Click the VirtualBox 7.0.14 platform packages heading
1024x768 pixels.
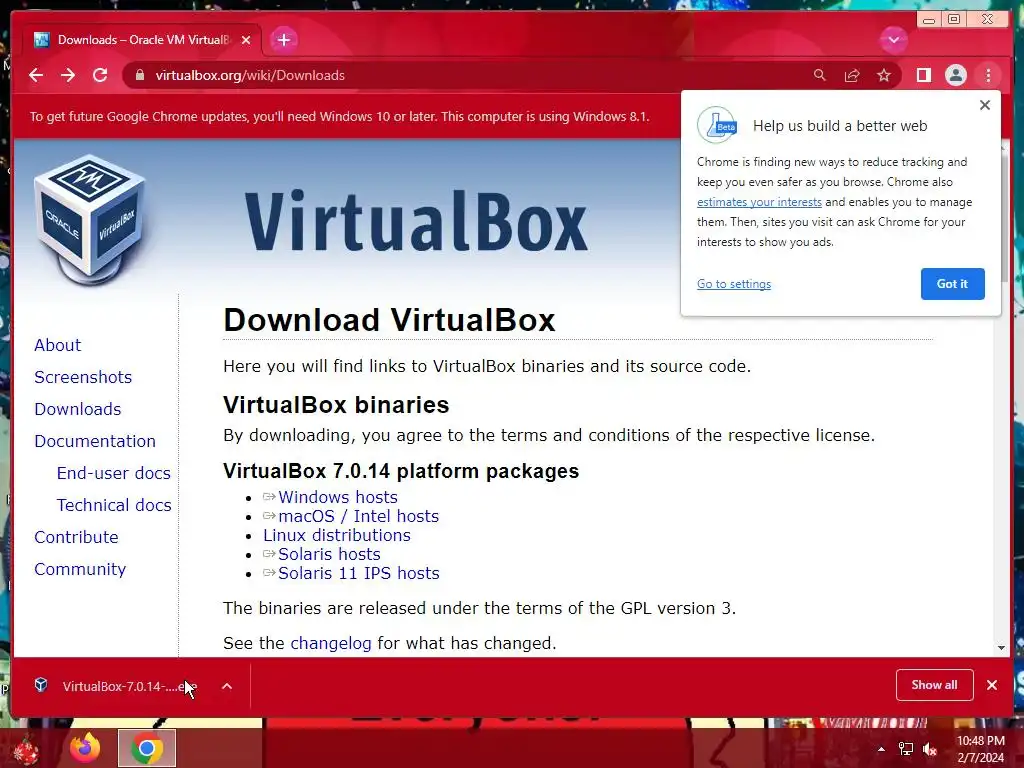(401, 471)
